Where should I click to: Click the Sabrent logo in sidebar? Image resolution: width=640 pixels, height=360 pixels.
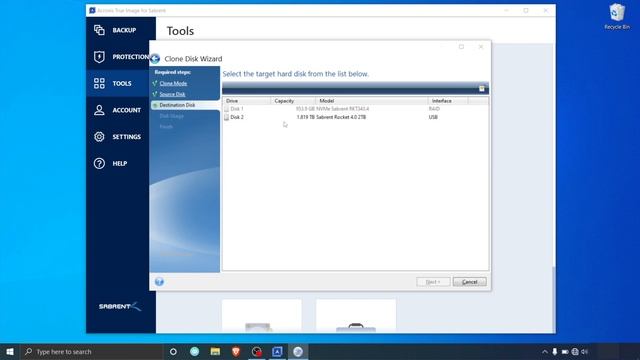[120, 307]
